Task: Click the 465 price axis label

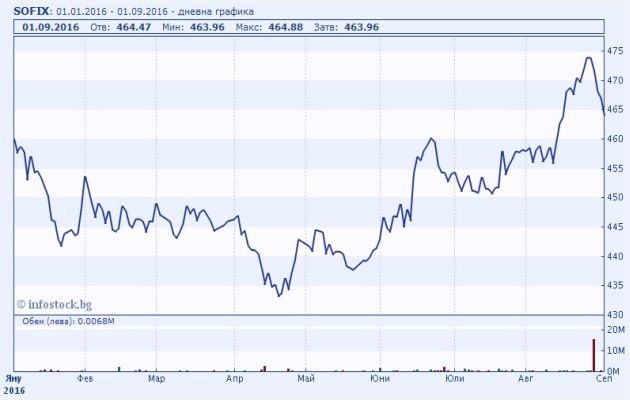Action: point(615,109)
